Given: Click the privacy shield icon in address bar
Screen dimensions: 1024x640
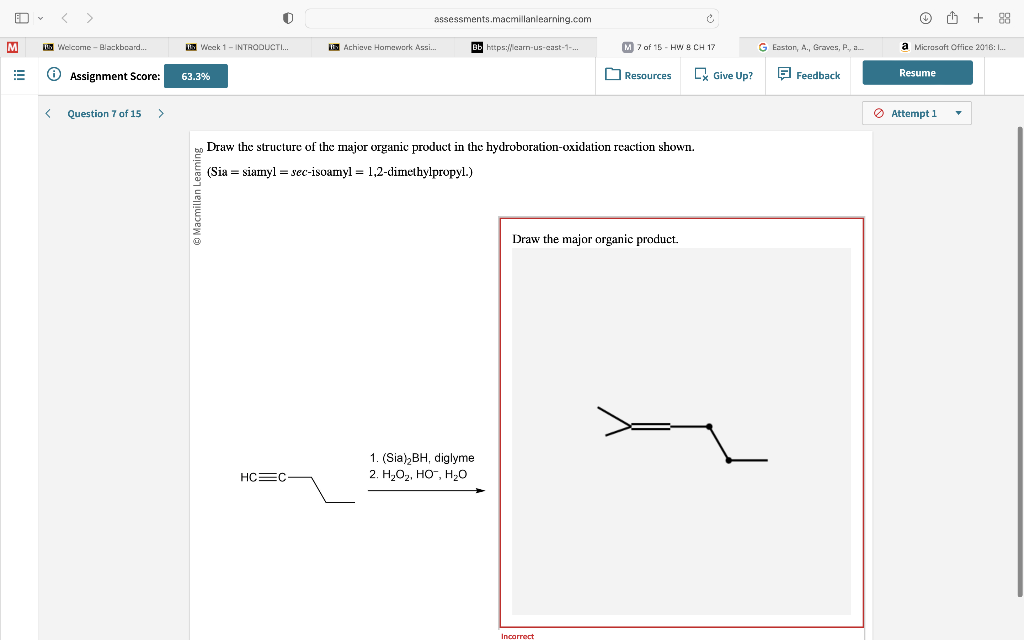Looking at the screenshot, I should click(x=286, y=17).
